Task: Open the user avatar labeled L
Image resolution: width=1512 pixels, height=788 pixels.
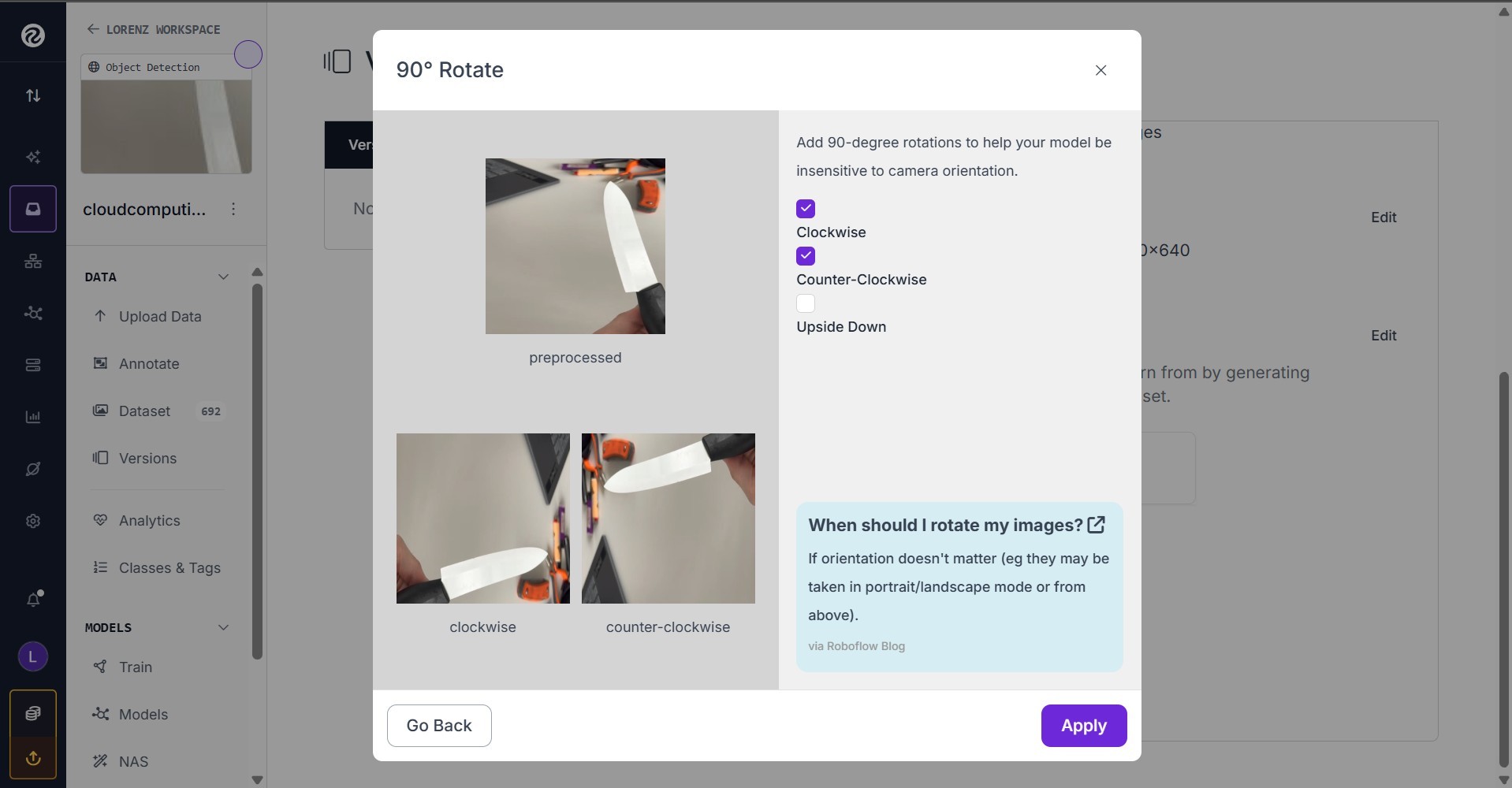Action: (33, 656)
